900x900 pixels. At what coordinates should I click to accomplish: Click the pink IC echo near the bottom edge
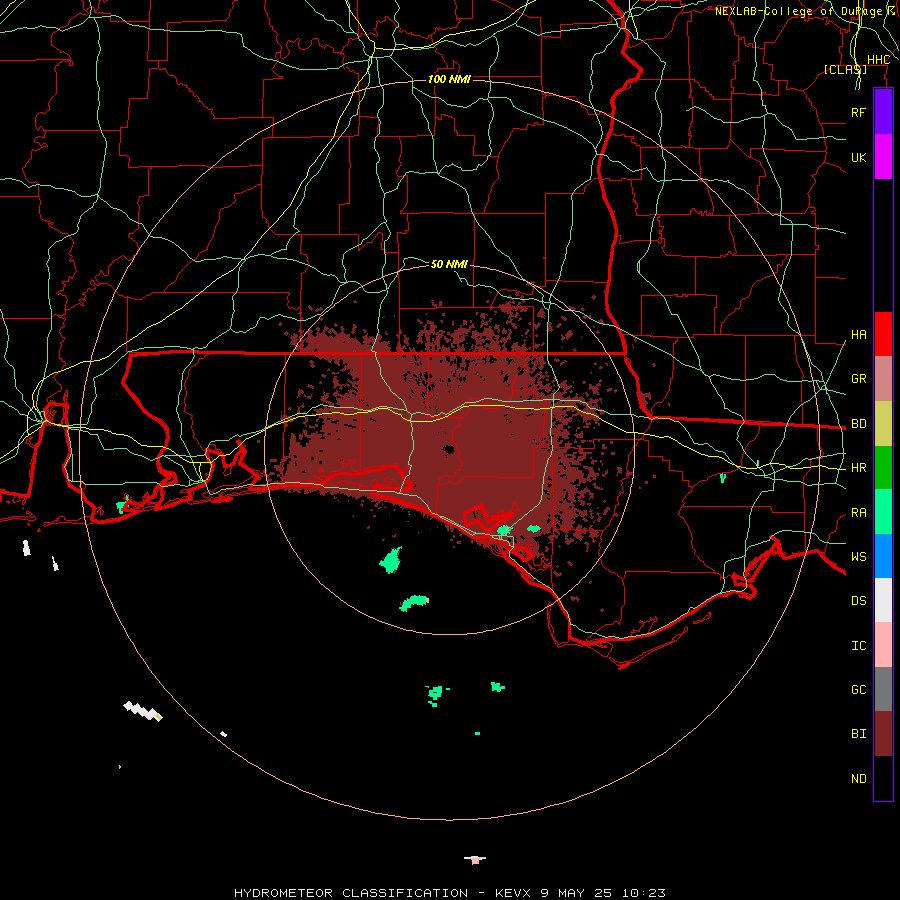(x=475, y=860)
